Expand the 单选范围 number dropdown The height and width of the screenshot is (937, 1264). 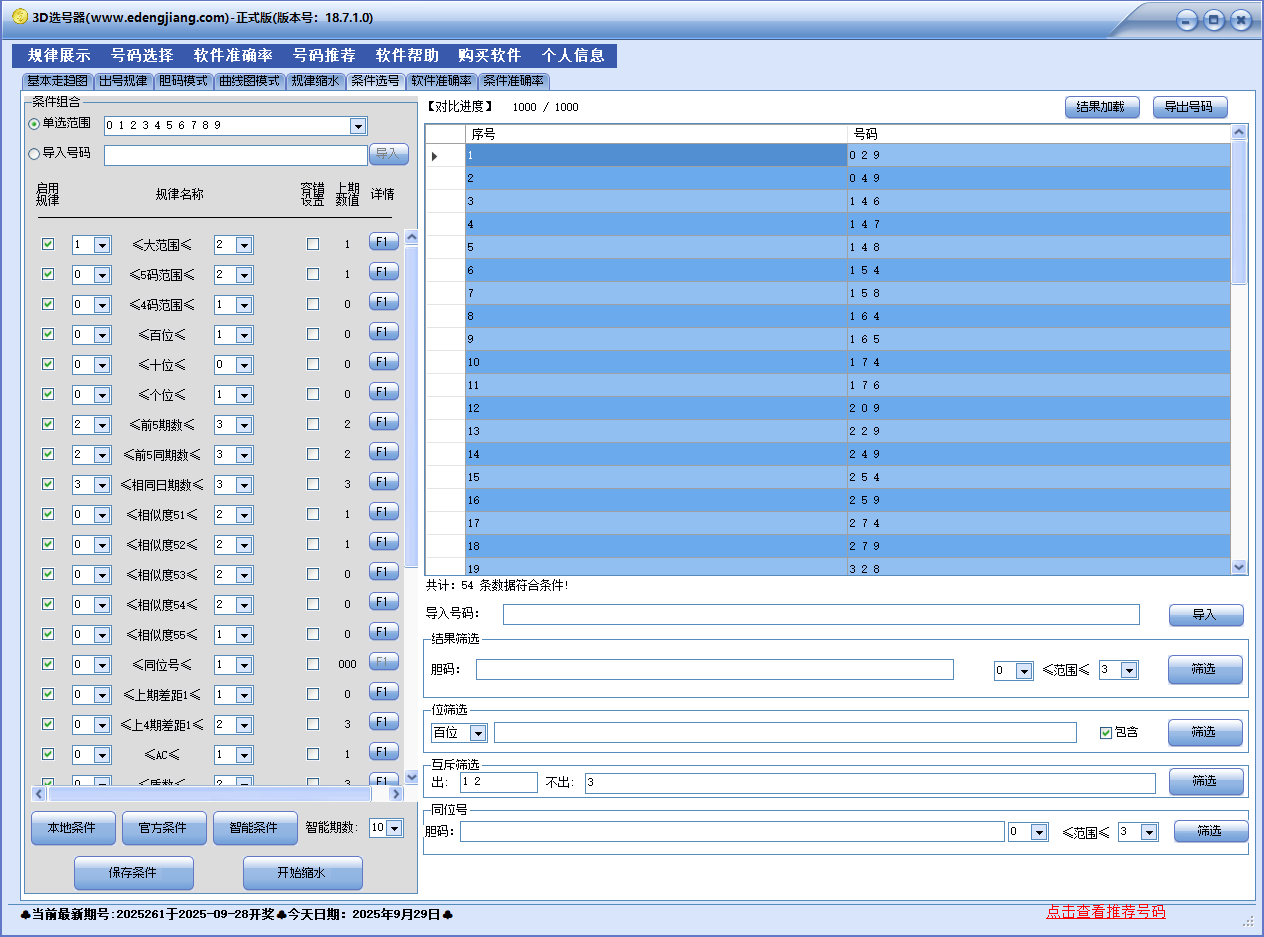(358, 126)
